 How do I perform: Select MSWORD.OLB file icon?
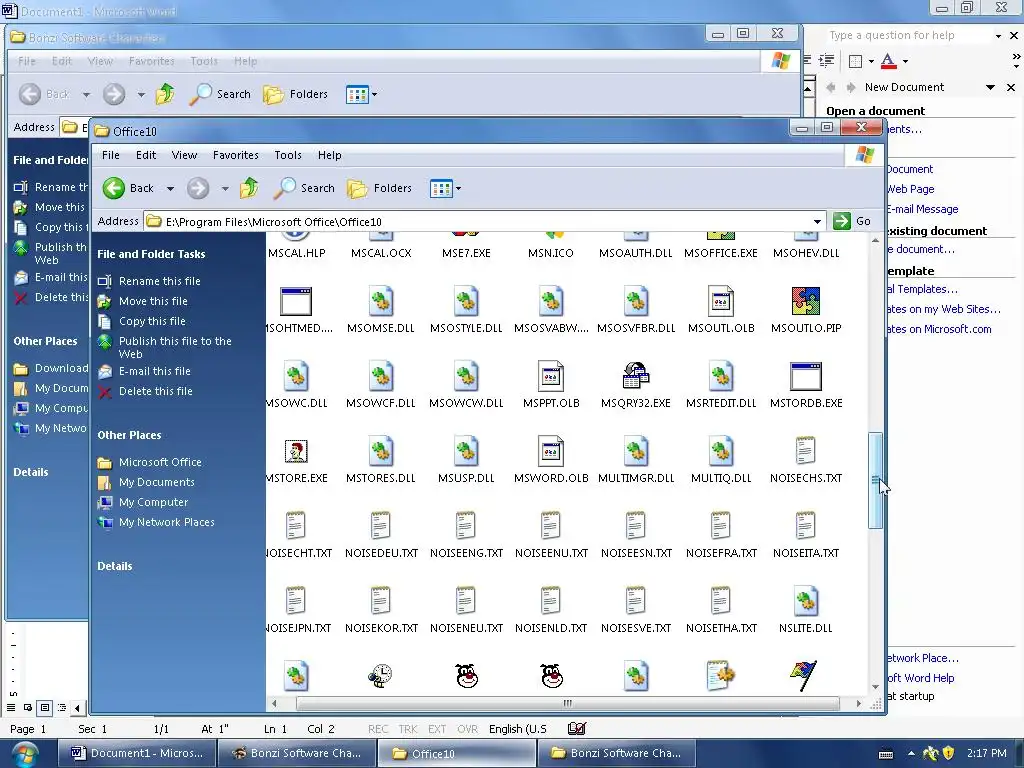pyautogui.click(x=551, y=451)
